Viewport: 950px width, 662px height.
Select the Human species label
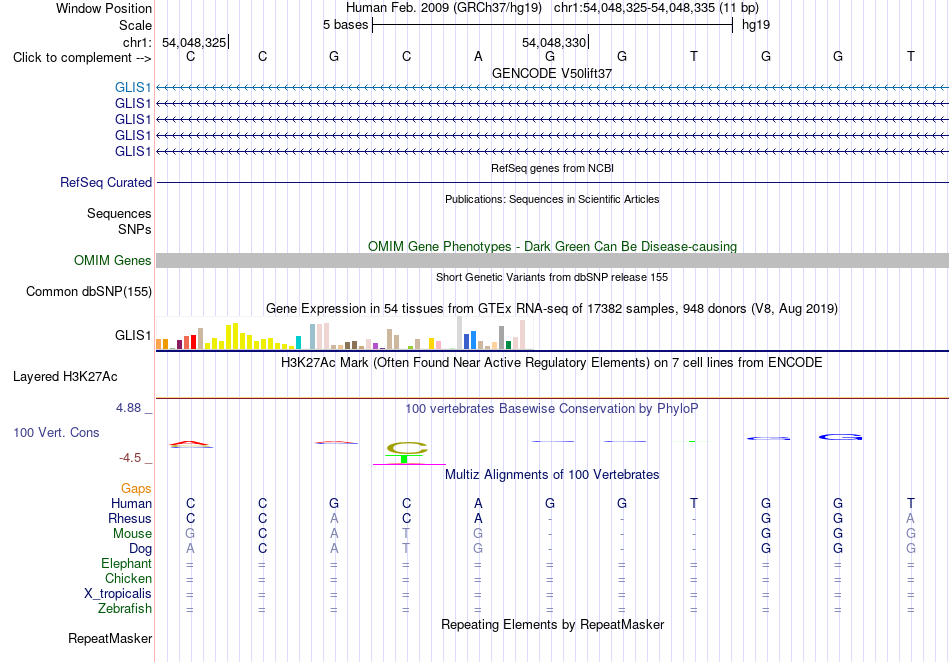(x=131, y=503)
